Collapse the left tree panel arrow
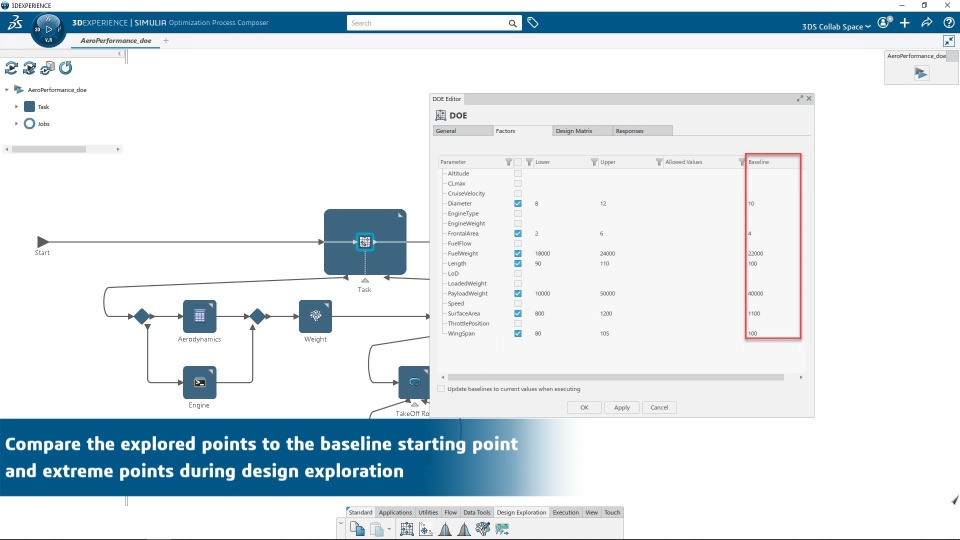The width and height of the screenshot is (960, 540). point(119,54)
